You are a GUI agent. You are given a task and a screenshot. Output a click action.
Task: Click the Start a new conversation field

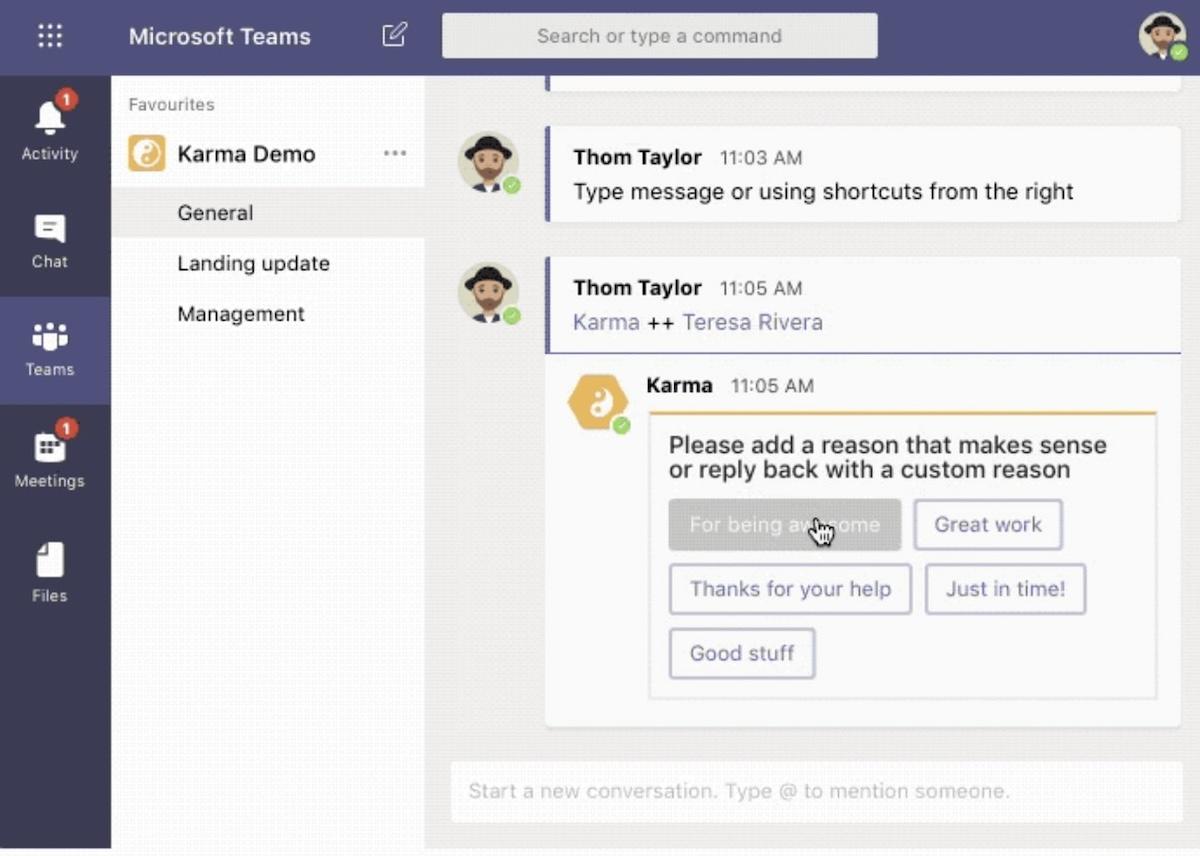[816, 791]
